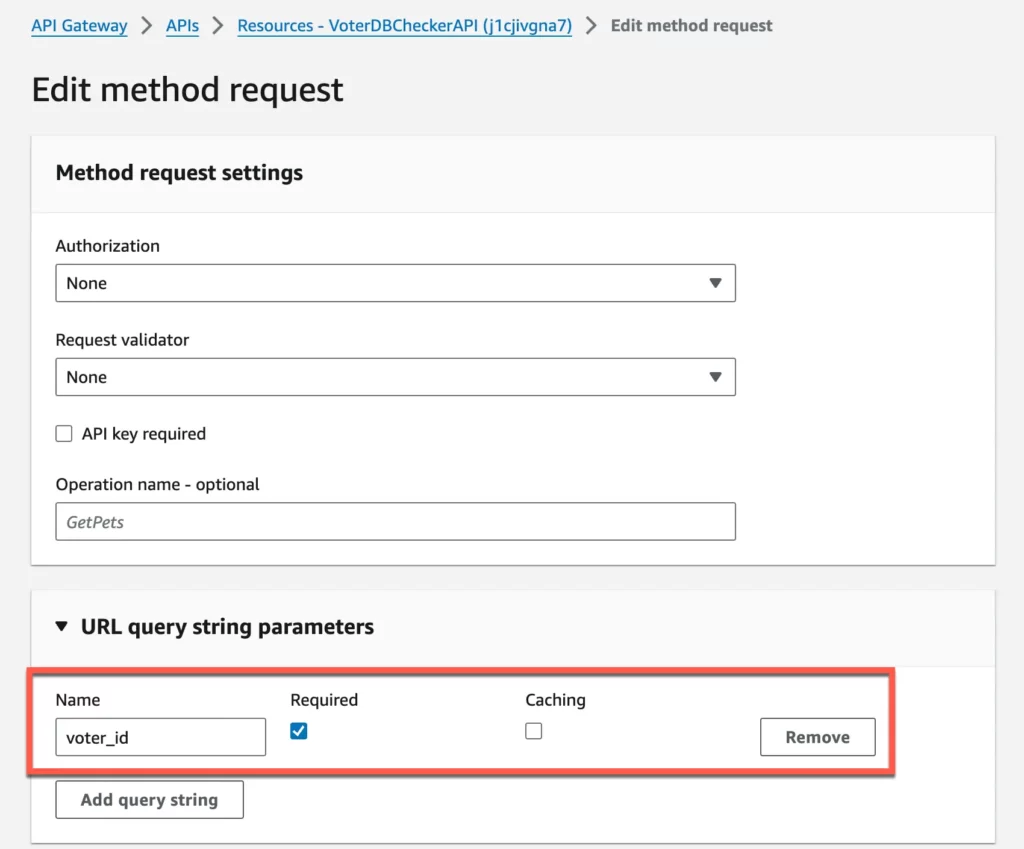This screenshot has height=849, width=1024.
Task: Enable the API key required checkbox
Action: [x=64, y=434]
